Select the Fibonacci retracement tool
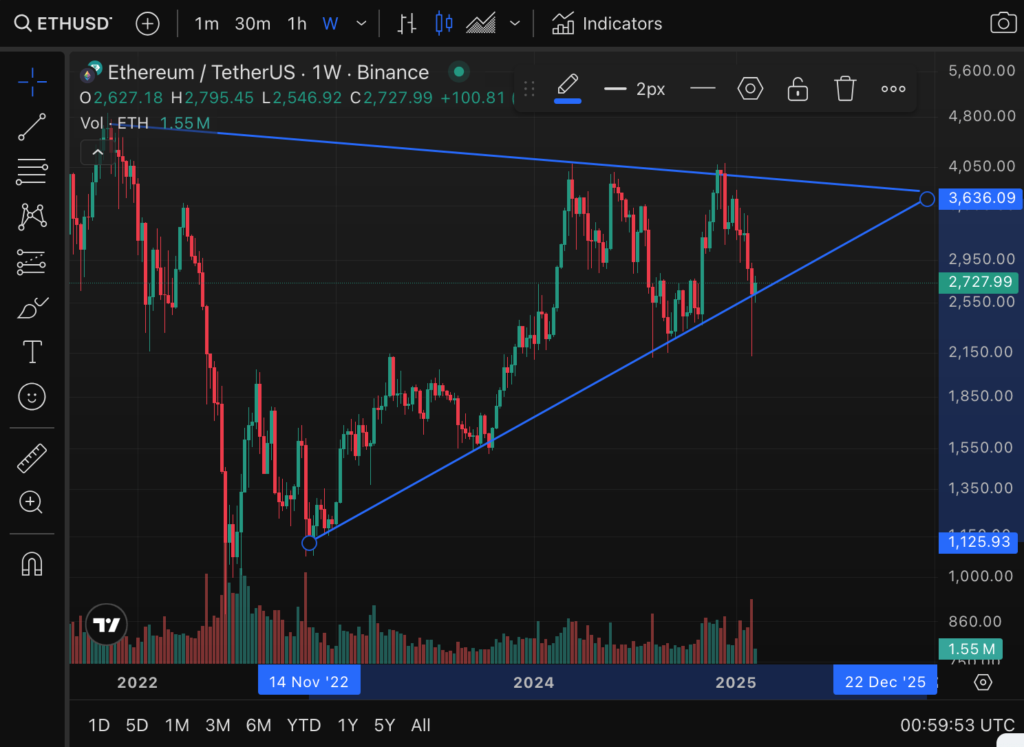The width and height of the screenshot is (1024, 747). pos(32,172)
